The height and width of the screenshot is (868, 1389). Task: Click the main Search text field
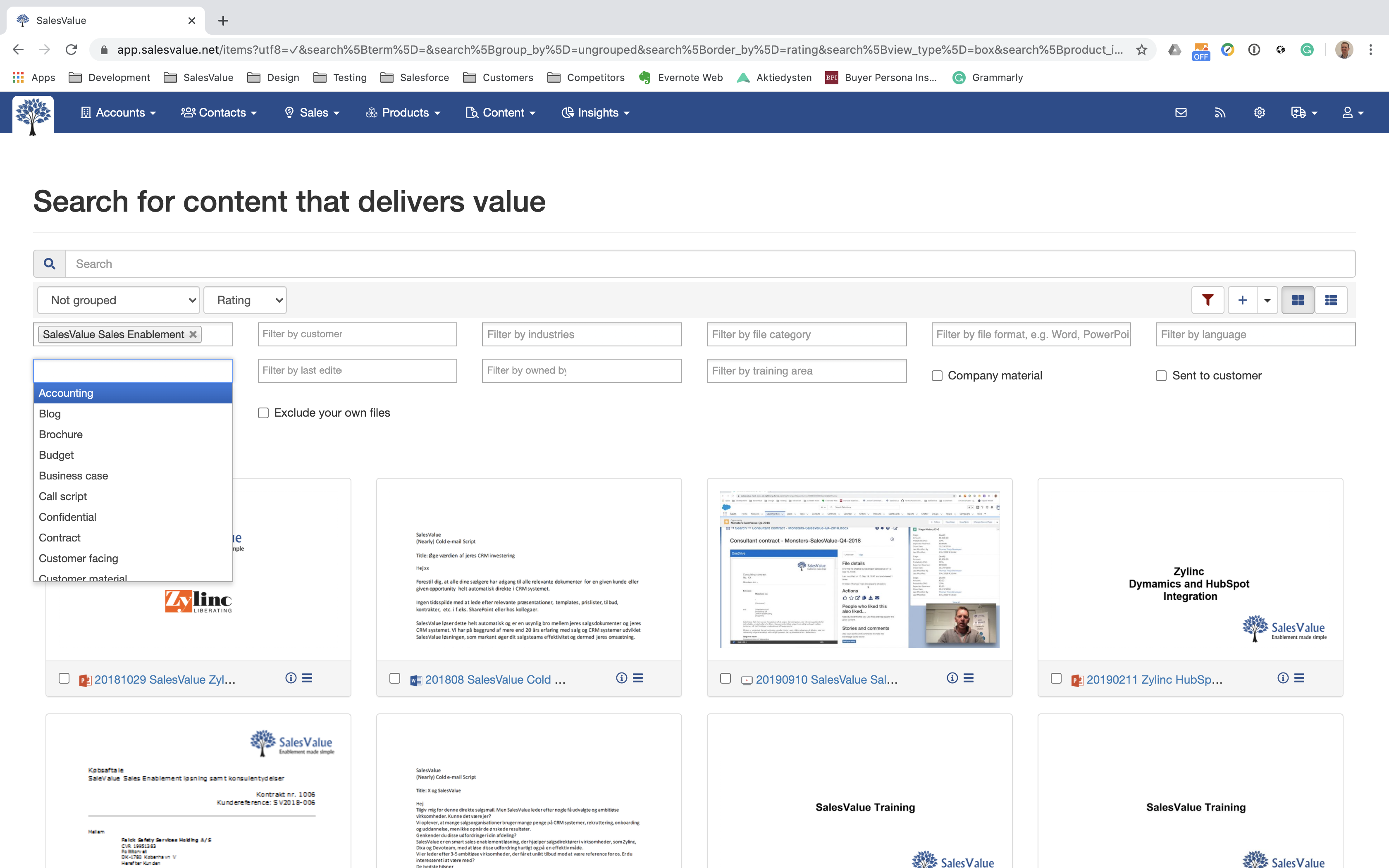[x=709, y=264]
